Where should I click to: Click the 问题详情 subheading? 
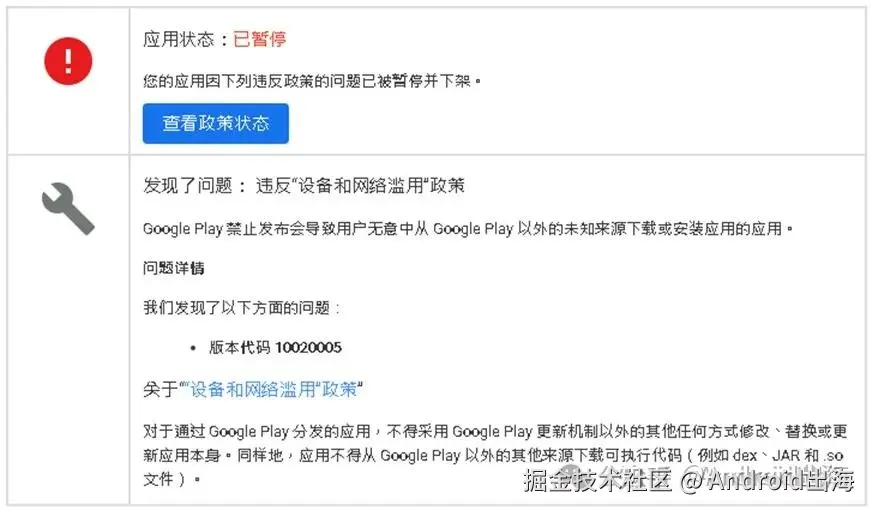pos(174,268)
